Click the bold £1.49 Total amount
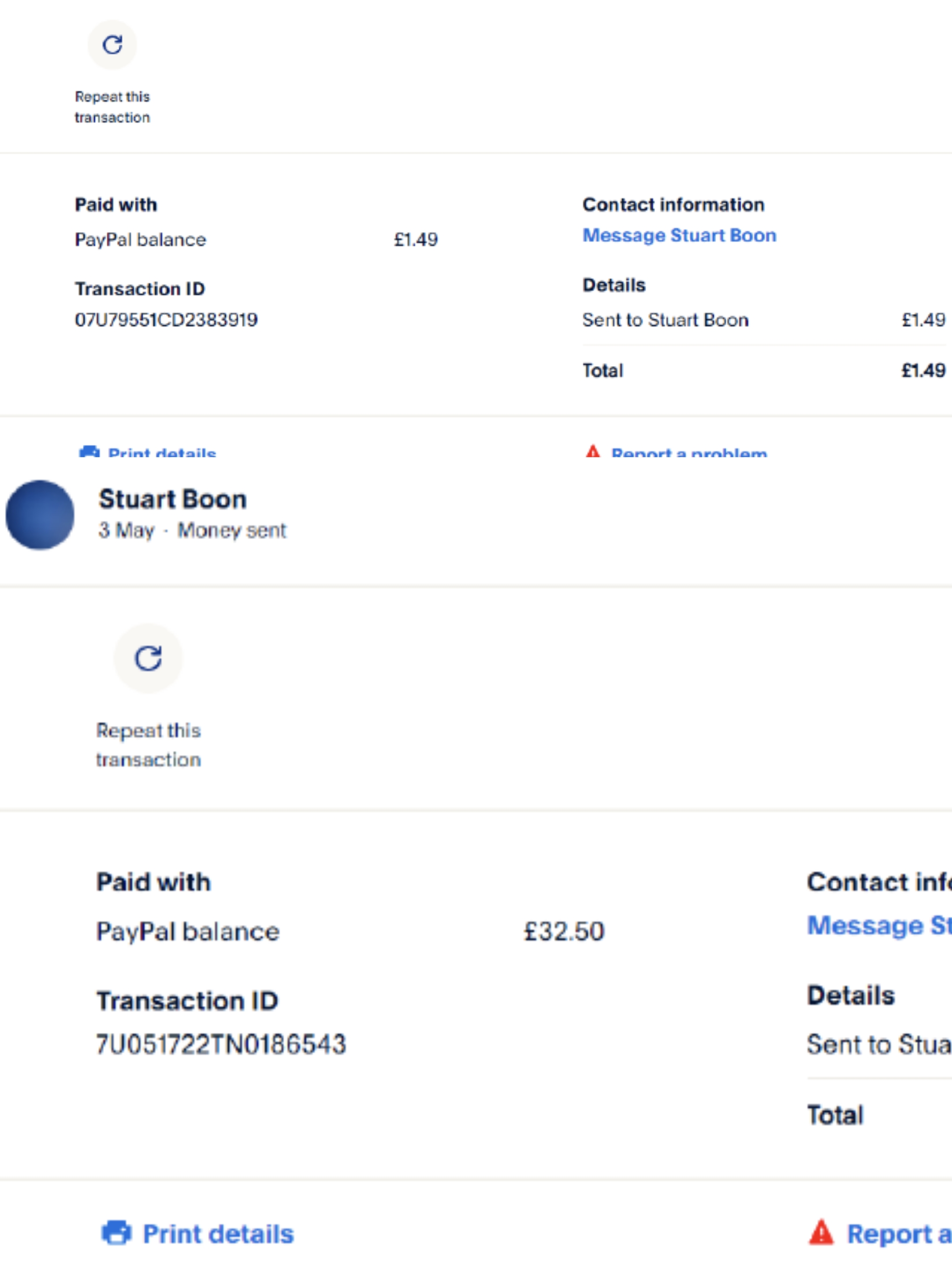The image size is (952, 1270). [923, 370]
